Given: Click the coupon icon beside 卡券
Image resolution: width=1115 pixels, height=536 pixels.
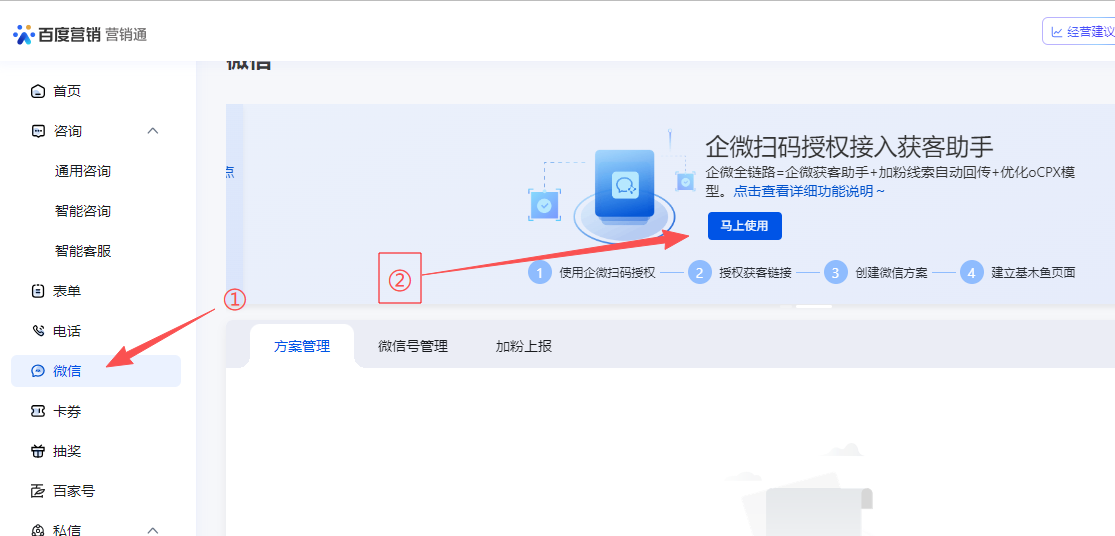Looking at the screenshot, I should click(38, 411).
